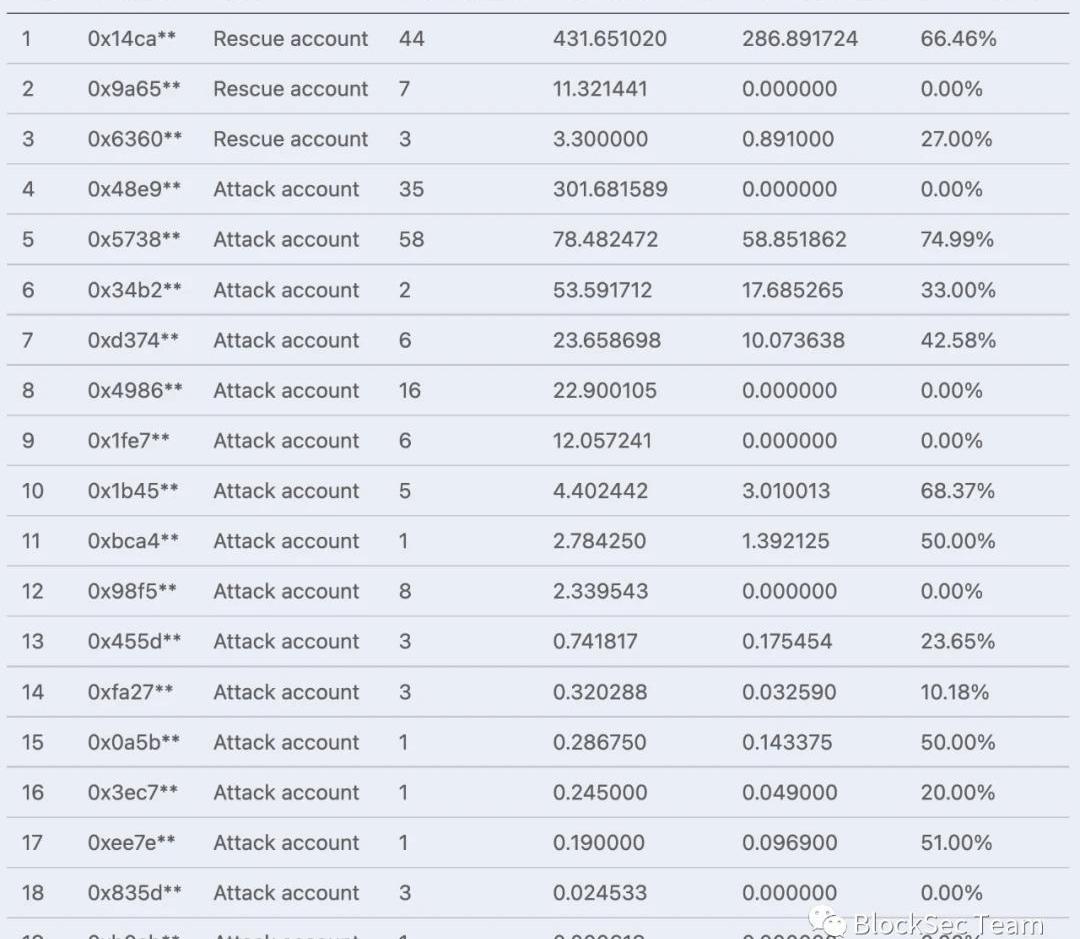
Task: Select the 431.651020 amount cell
Action: click(x=610, y=39)
